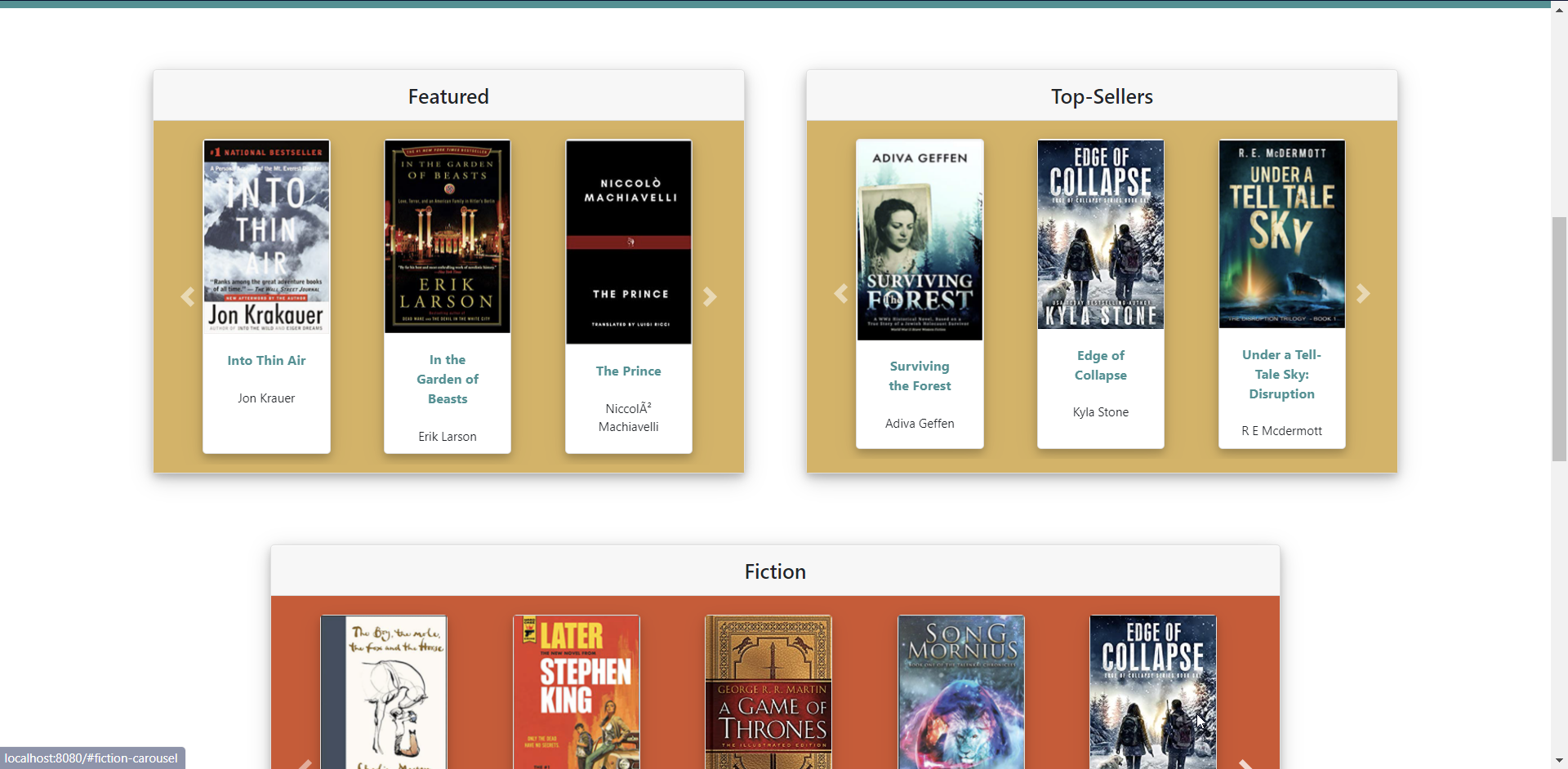This screenshot has height=769, width=1568.
Task: Click The Prince book cover image
Action: point(628,242)
